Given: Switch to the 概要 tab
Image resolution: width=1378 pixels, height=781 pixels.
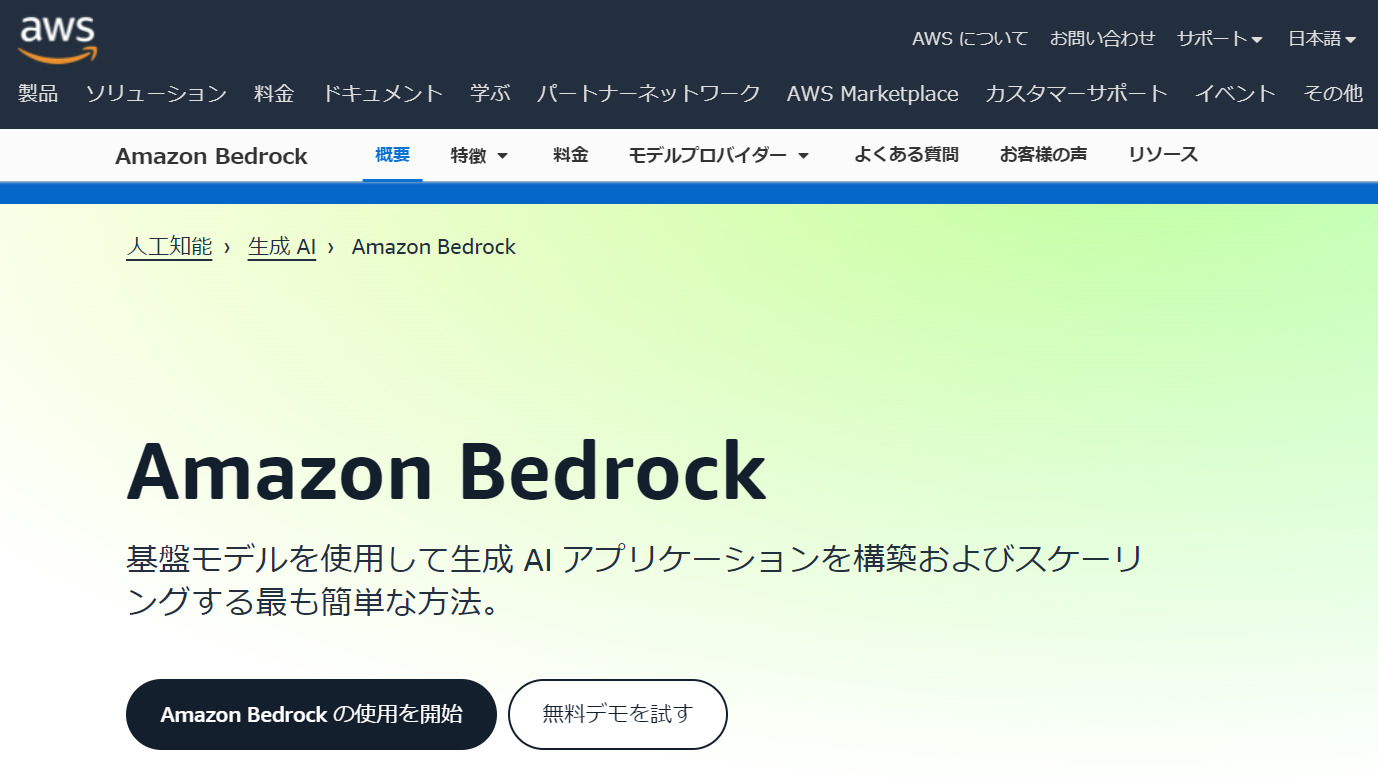Looking at the screenshot, I should [x=392, y=155].
